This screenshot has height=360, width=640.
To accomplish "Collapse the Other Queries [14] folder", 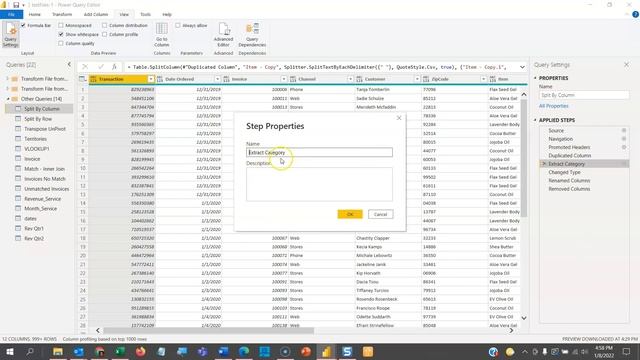I will (x=8, y=99).
